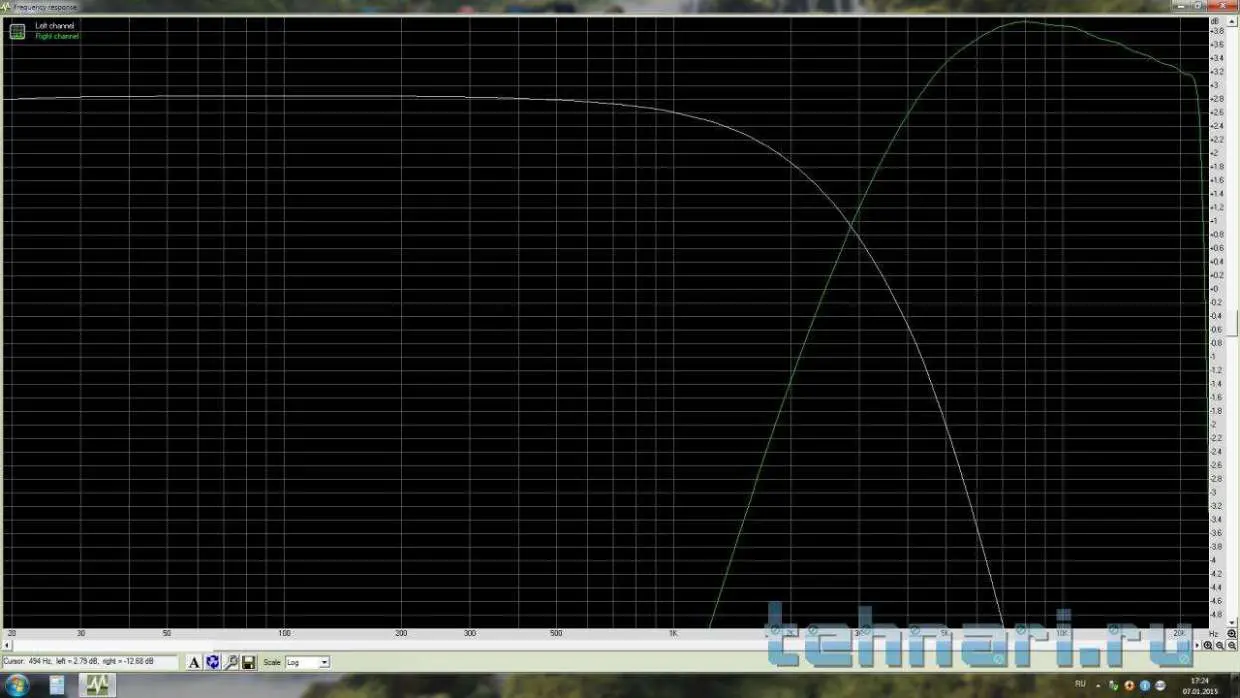The height and width of the screenshot is (698, 1240).
Task: Click the blue info system tray icon
Action: coord(1145,686)
